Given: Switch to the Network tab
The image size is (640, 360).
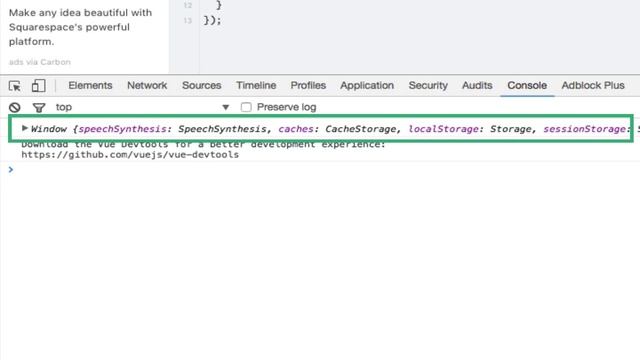Looking at the screenshot, I should click(x=147, y=85).
